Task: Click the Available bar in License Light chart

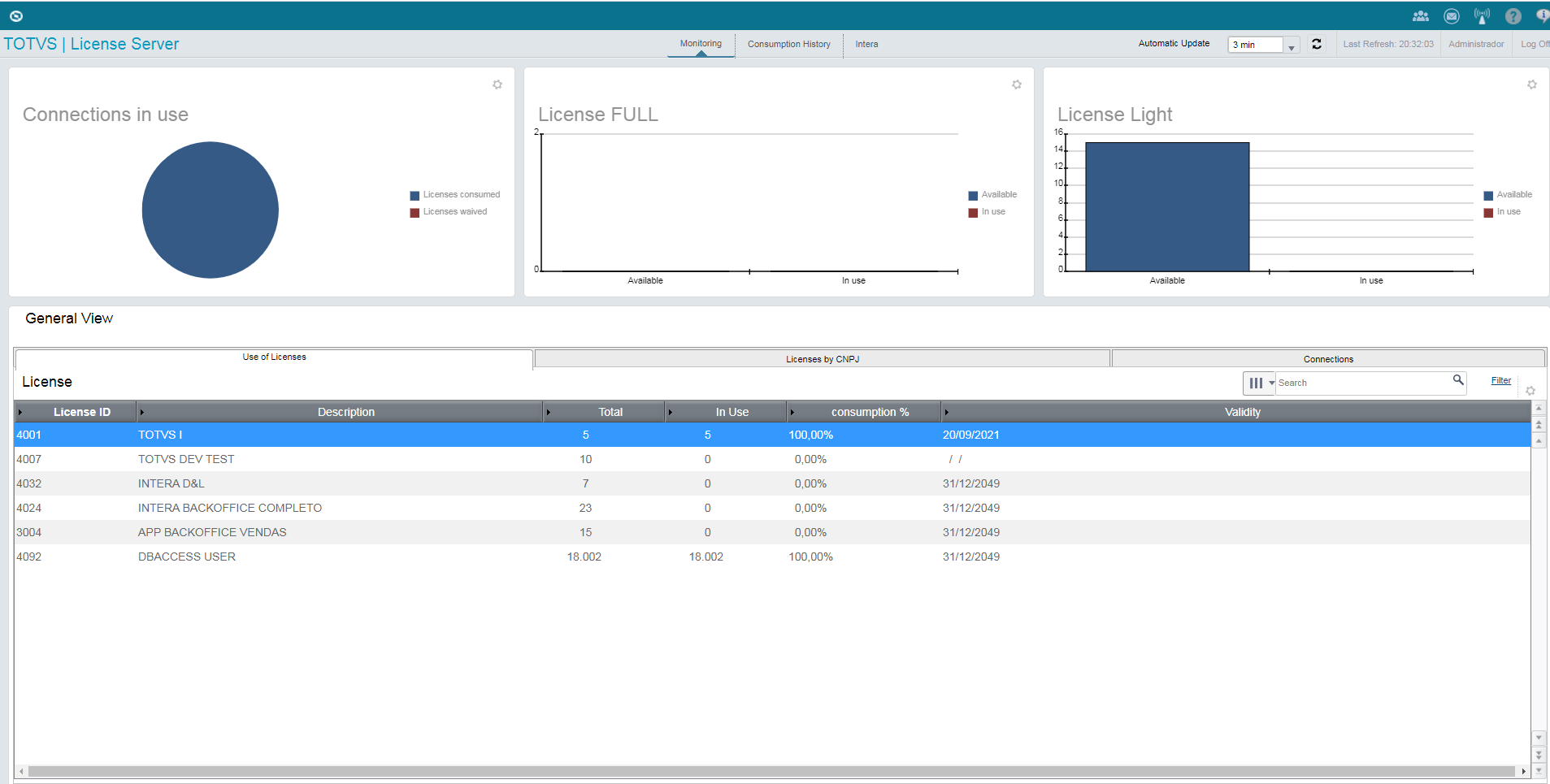Action: click(x=1167, y=207)
